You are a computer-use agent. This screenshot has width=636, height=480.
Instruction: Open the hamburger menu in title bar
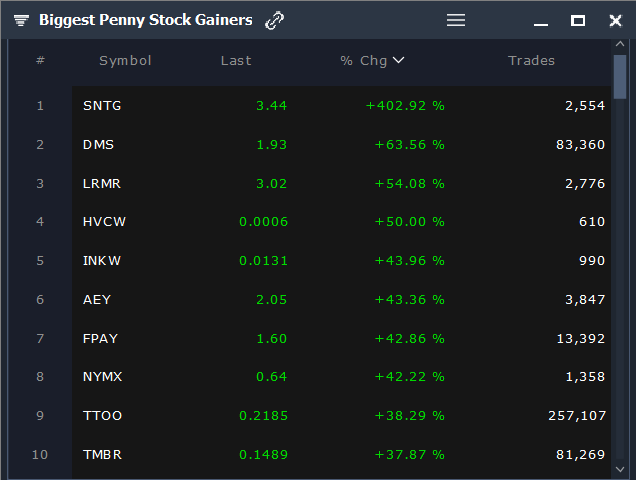(x=456, y=20)
